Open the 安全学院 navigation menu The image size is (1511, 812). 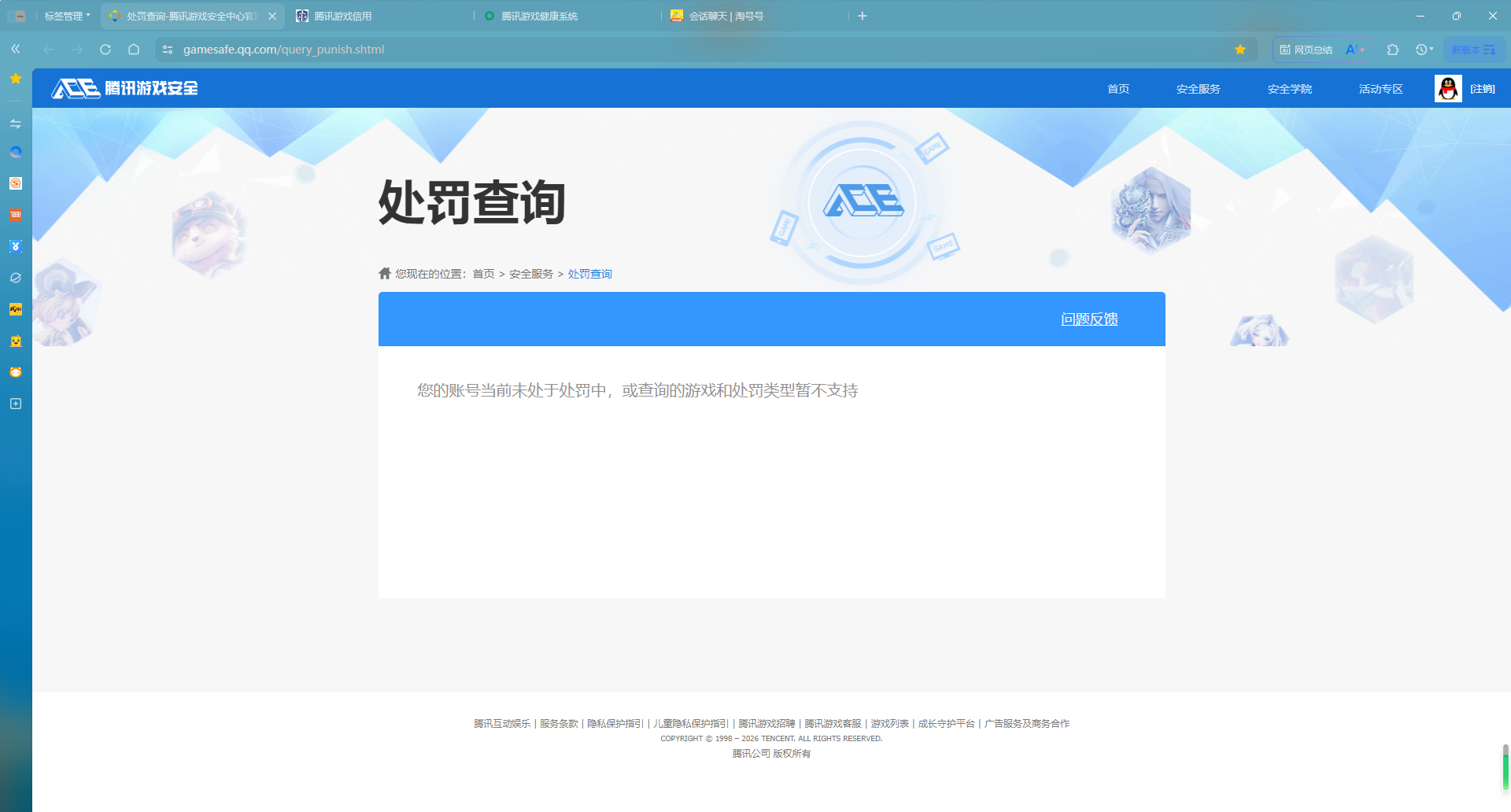(1290, 89)
